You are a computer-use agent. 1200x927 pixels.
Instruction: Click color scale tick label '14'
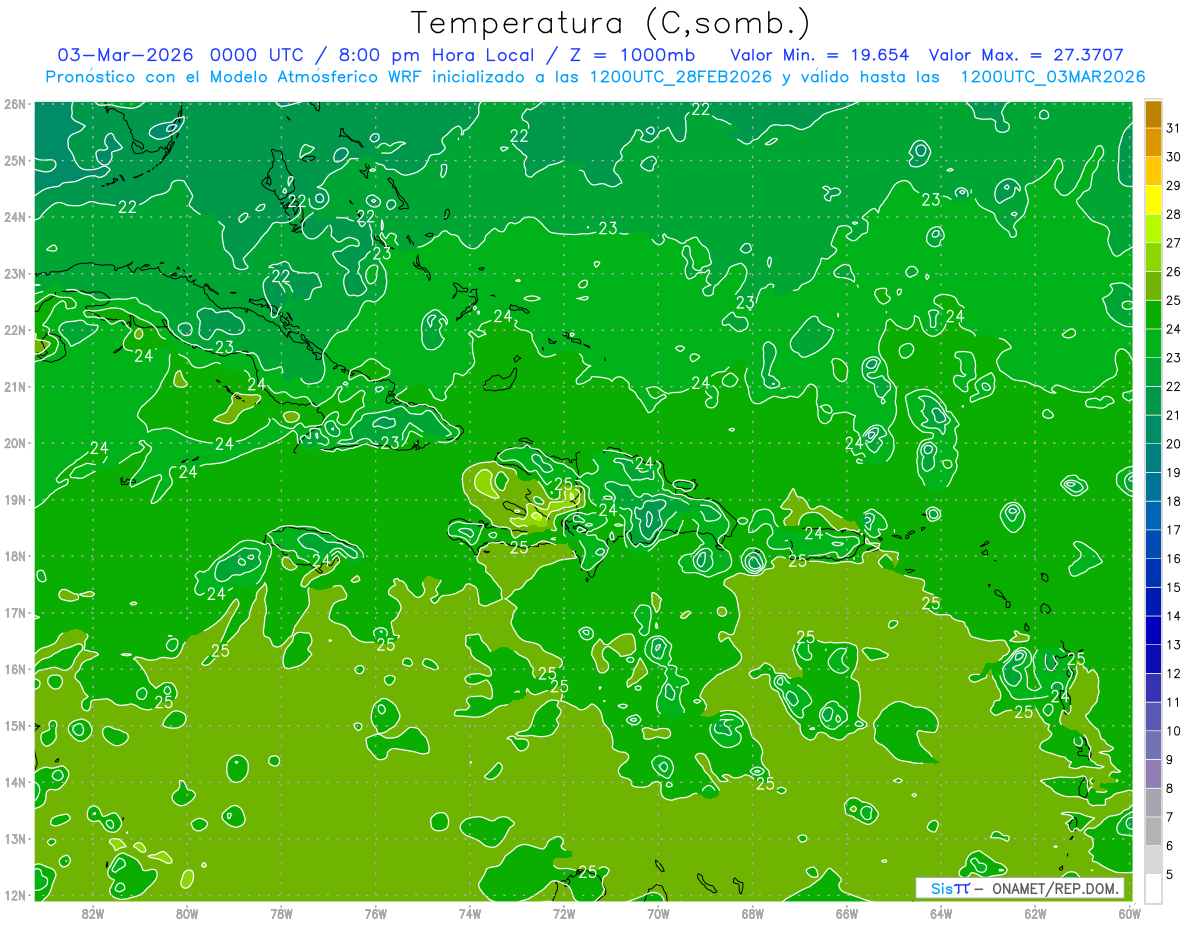tap(1173, 615)
